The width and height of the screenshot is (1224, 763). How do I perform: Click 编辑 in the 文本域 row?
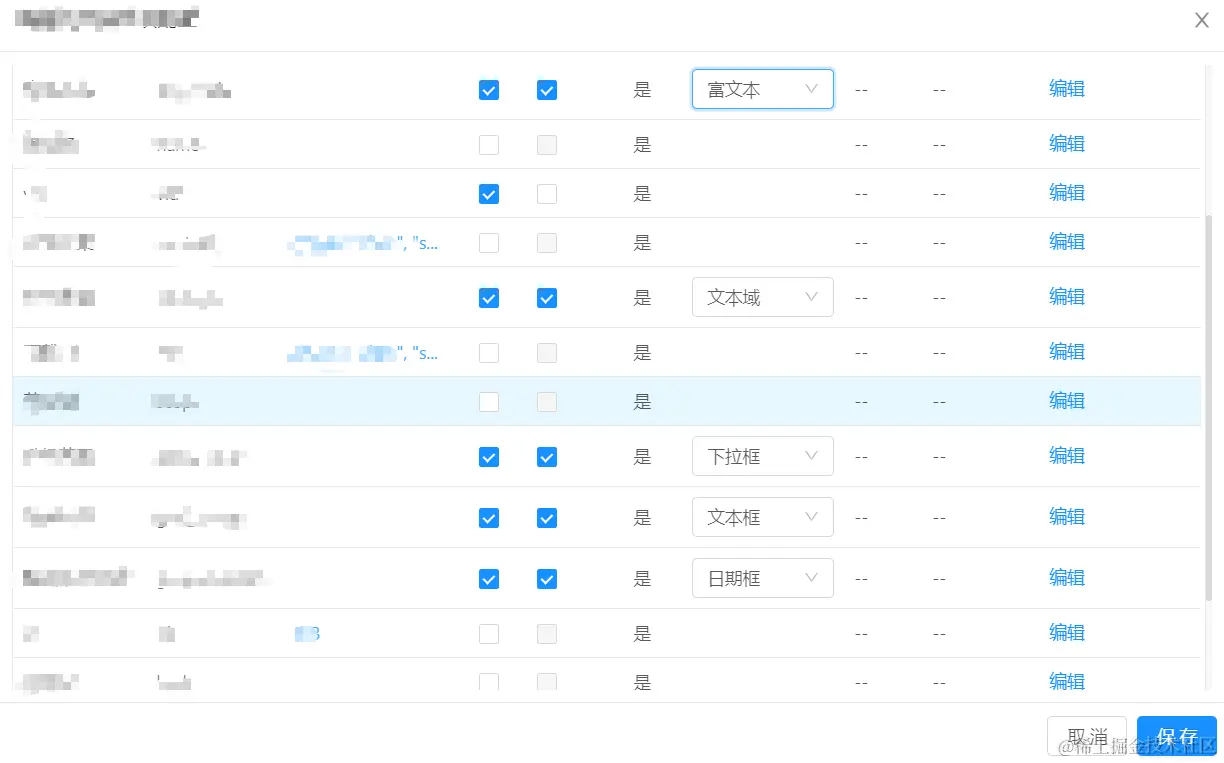1067,296
